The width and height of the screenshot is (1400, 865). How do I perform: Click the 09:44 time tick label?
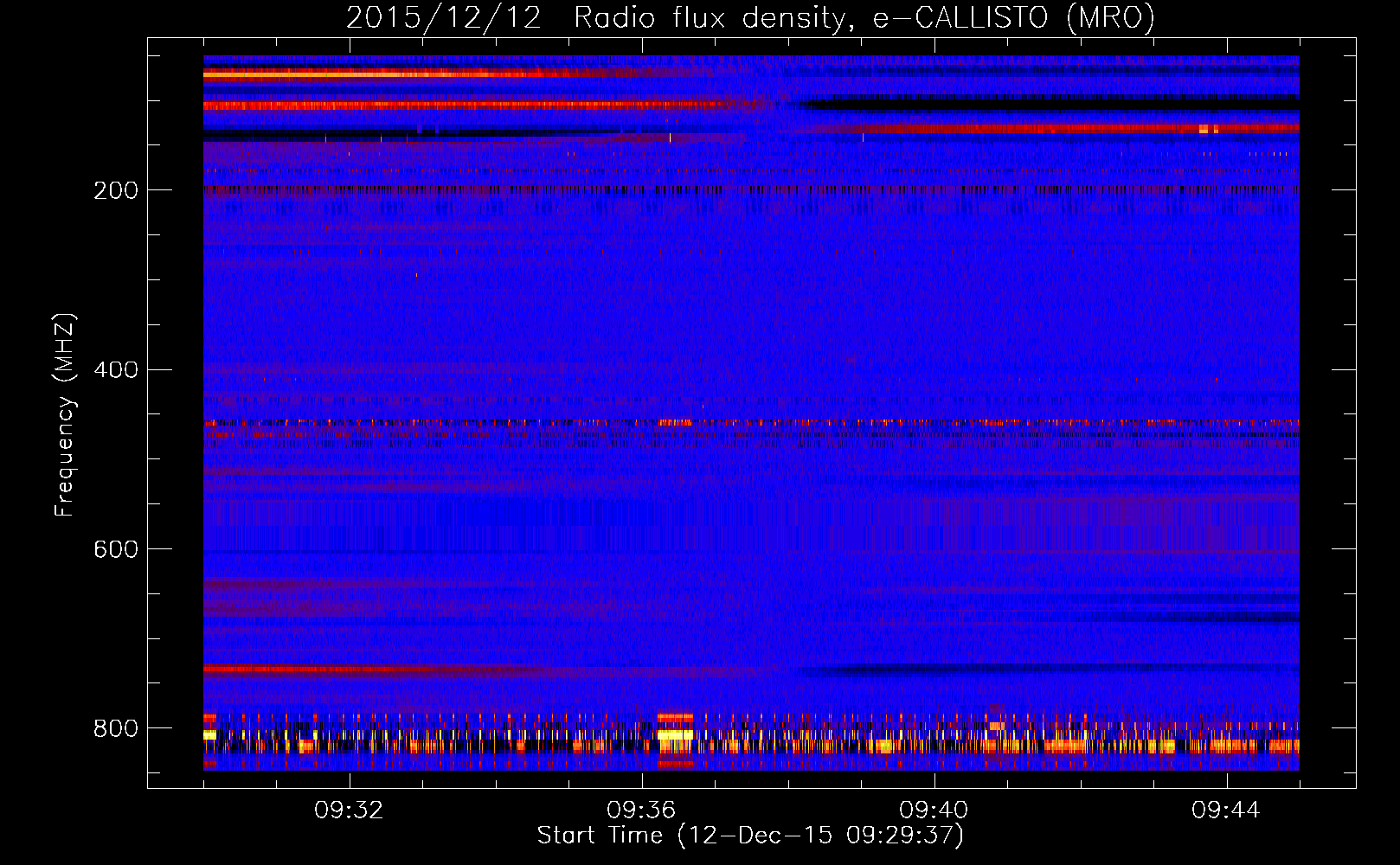pyautogui.click(x=1226, y=811)
